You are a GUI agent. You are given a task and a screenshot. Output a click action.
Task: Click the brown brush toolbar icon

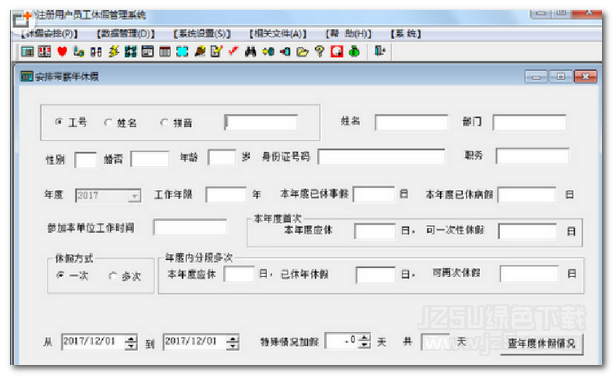199,52
